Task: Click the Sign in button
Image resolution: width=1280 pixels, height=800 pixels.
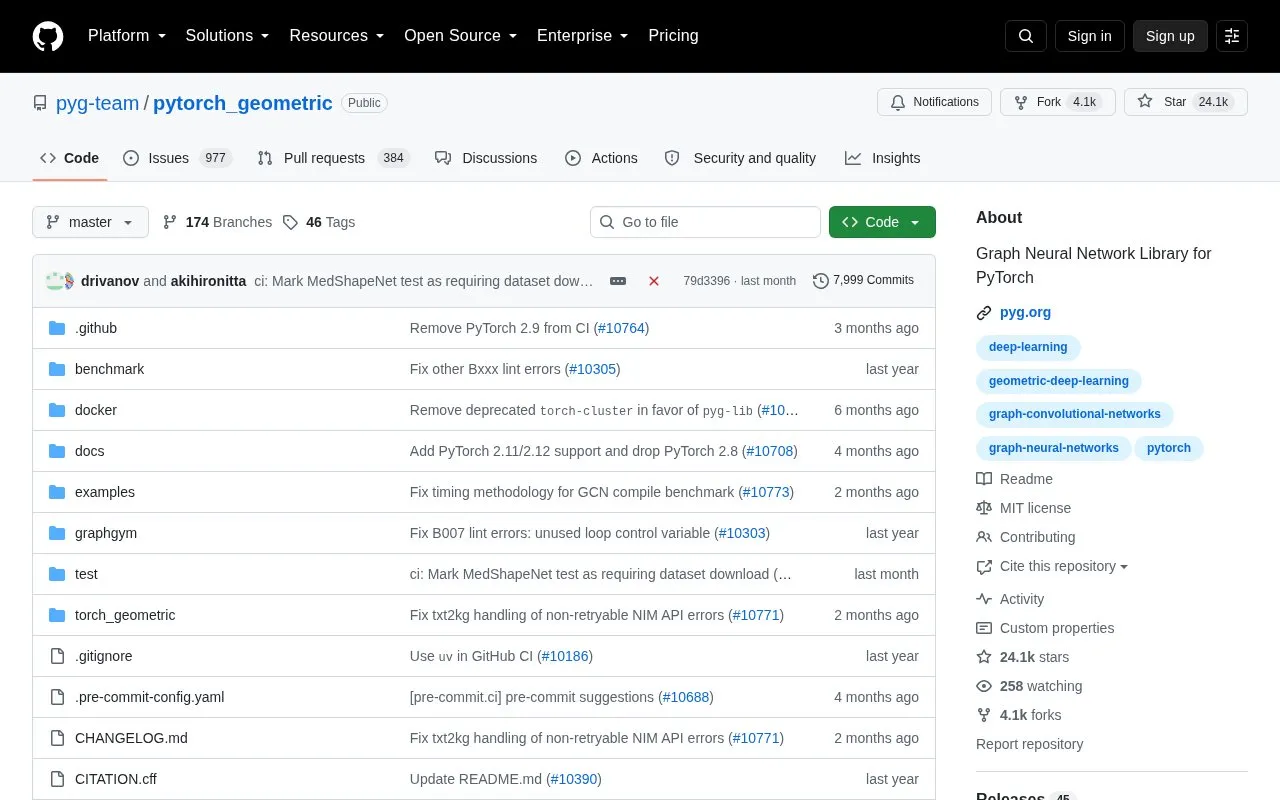Action: (1089, 36)
